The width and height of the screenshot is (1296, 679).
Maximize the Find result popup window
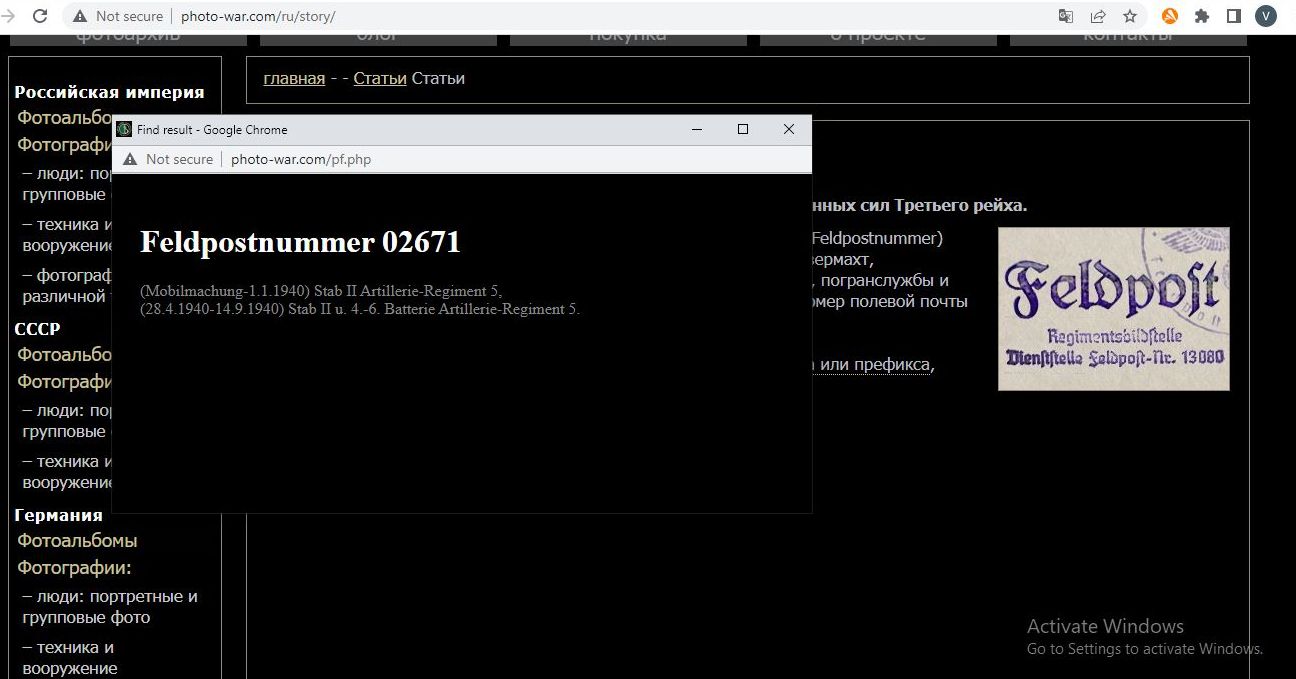pyautogui.click(x=743, y=129)
